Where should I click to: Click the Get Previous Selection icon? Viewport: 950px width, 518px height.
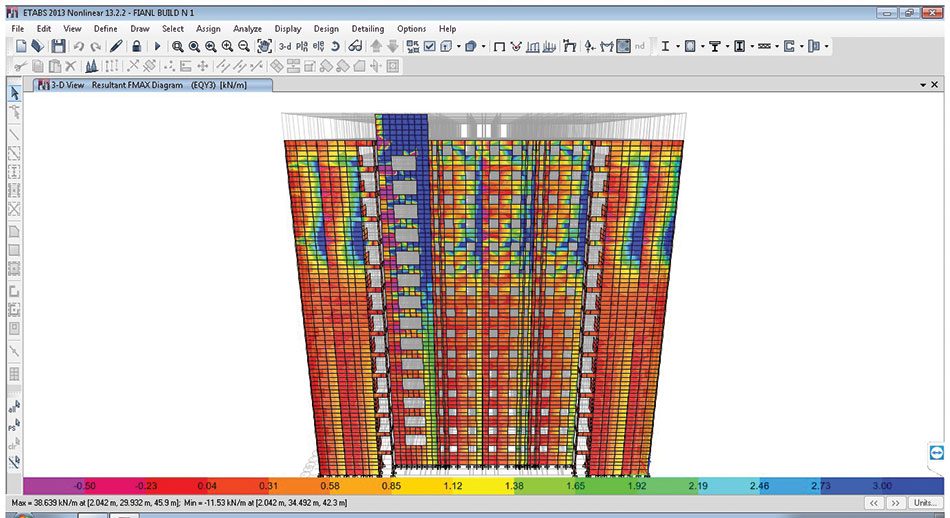click(x=15, y=425)
